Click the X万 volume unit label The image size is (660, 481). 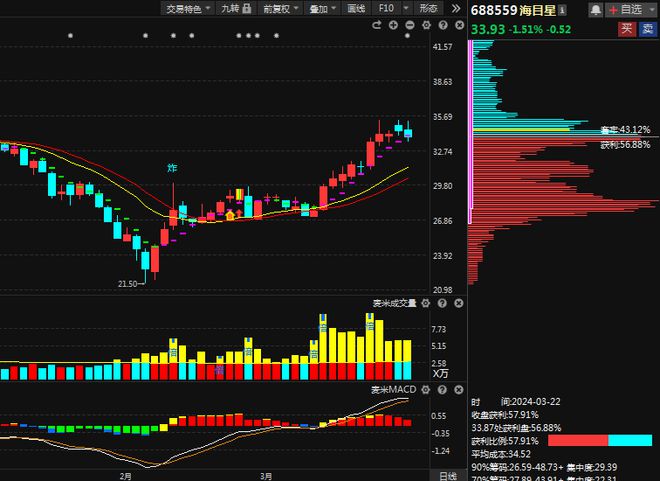(440, 373)
